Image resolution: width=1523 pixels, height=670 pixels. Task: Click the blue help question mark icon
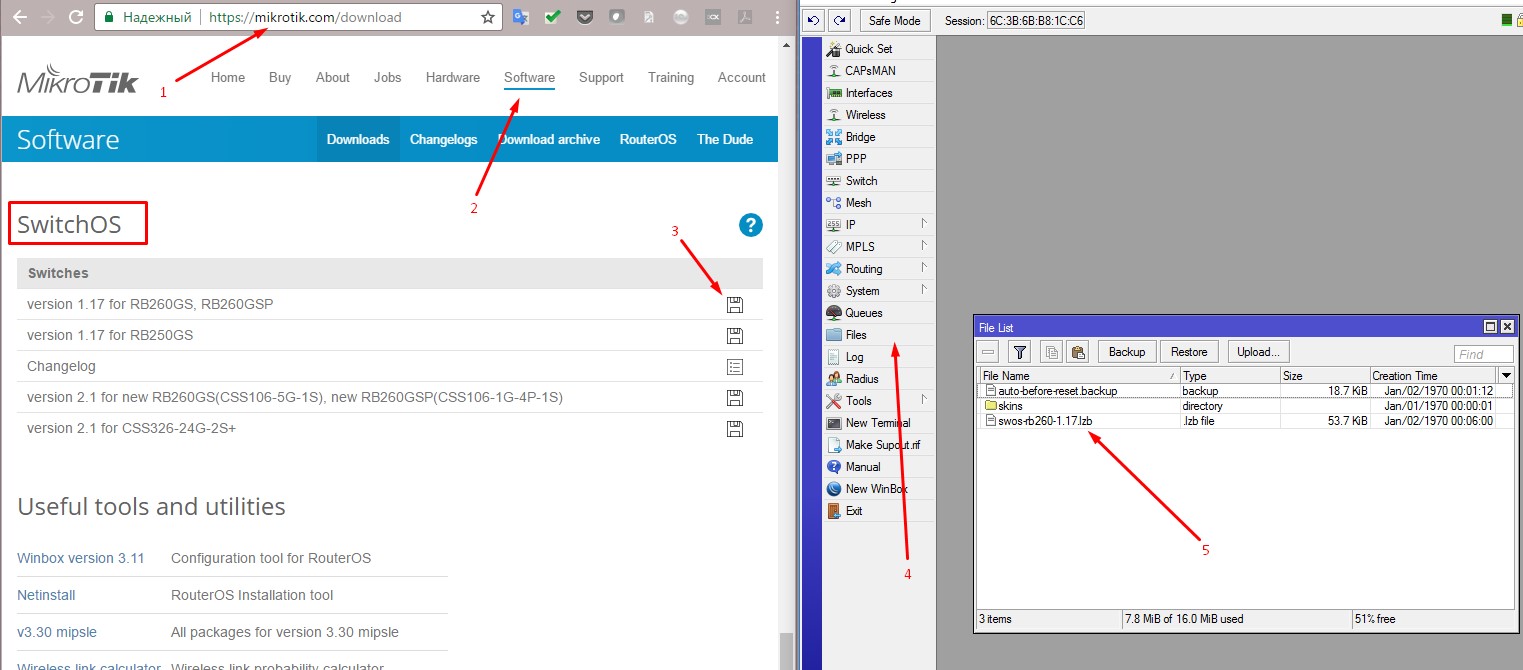(x=750, y=225)
